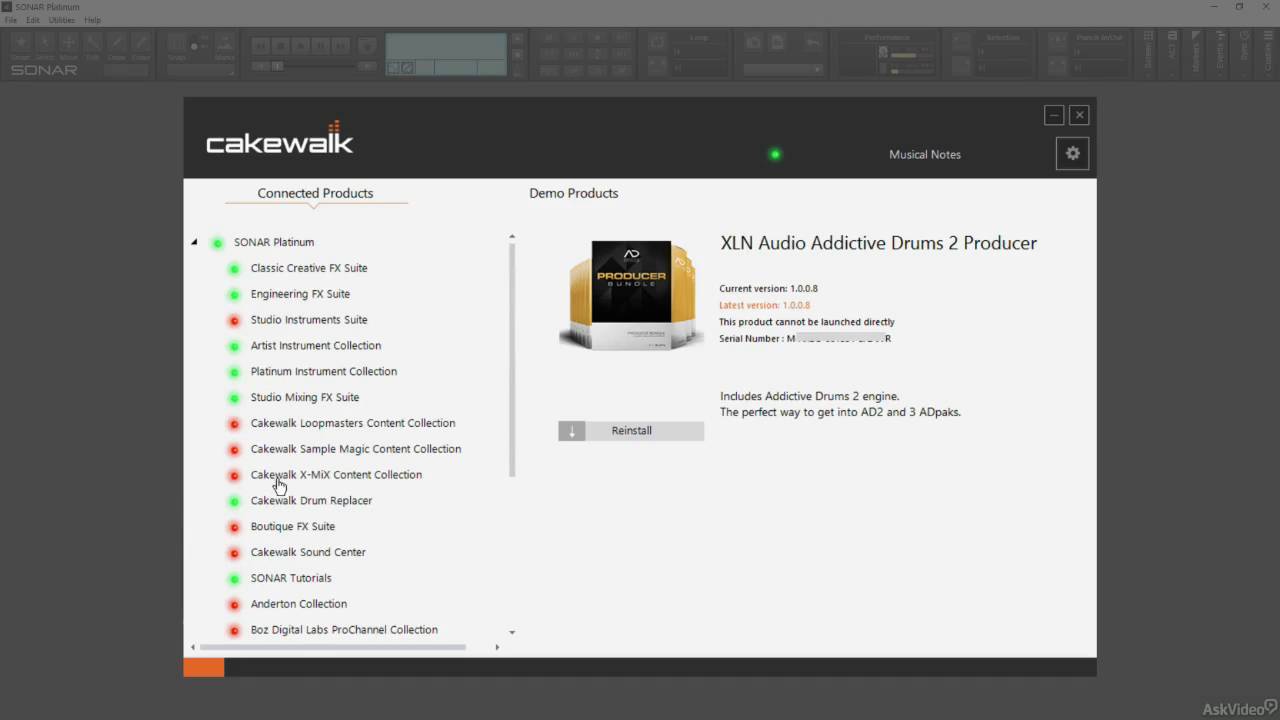The image size is (1280, 720).
Task: Click the horizontal scrollbar thumb under product list
Action: pos(333,648)
